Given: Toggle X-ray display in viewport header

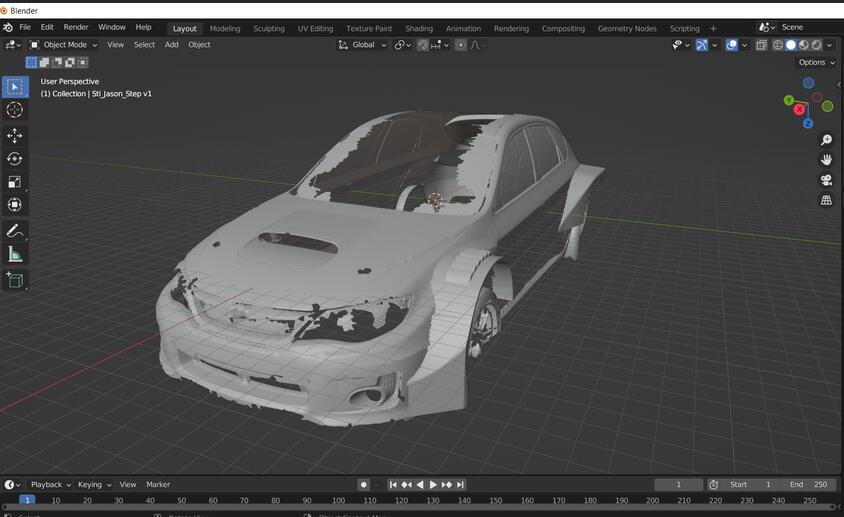Looking at the screenshot, I should pos(761,45).
